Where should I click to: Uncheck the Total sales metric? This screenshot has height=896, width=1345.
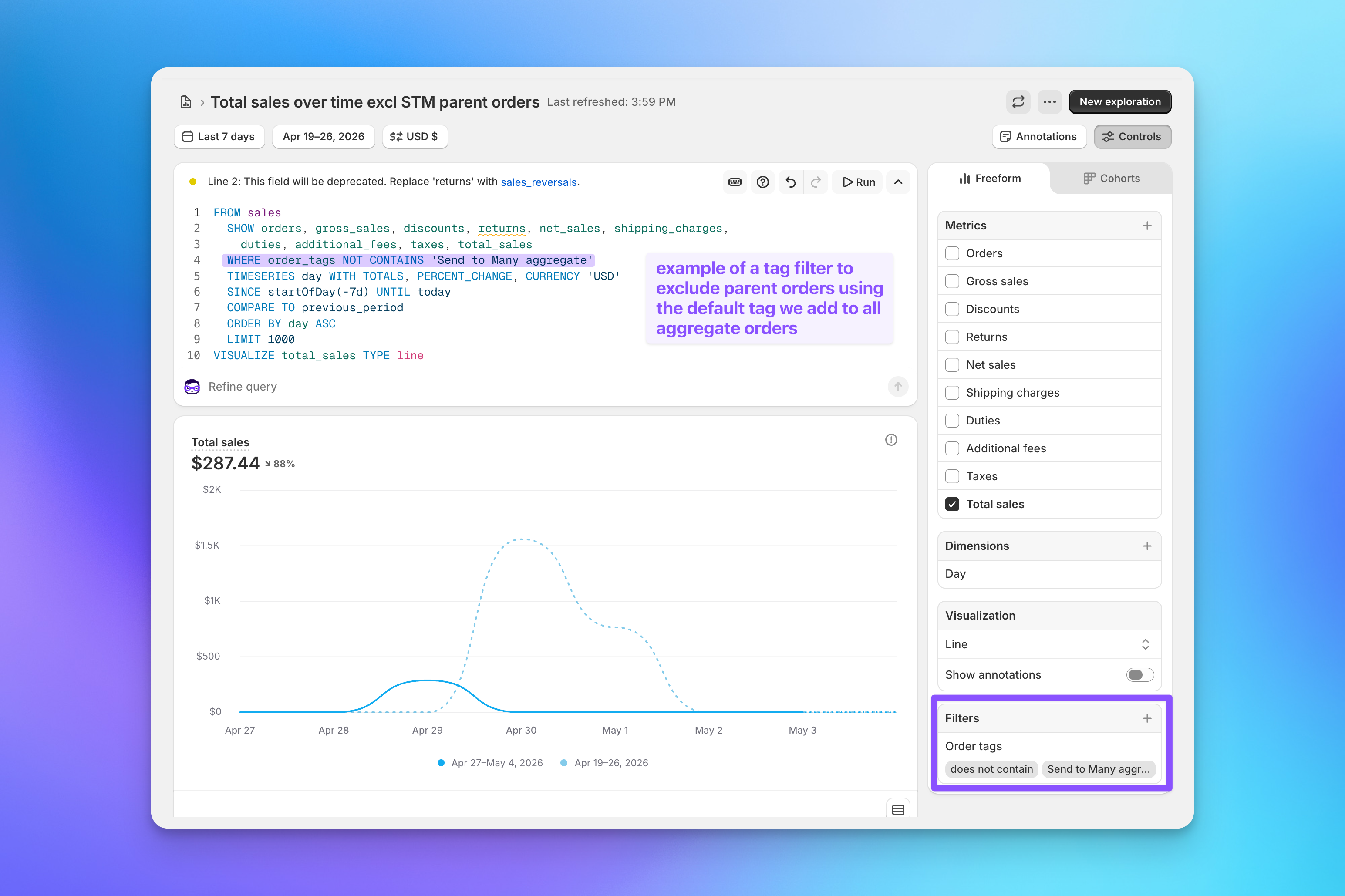[x=952, y=505]
